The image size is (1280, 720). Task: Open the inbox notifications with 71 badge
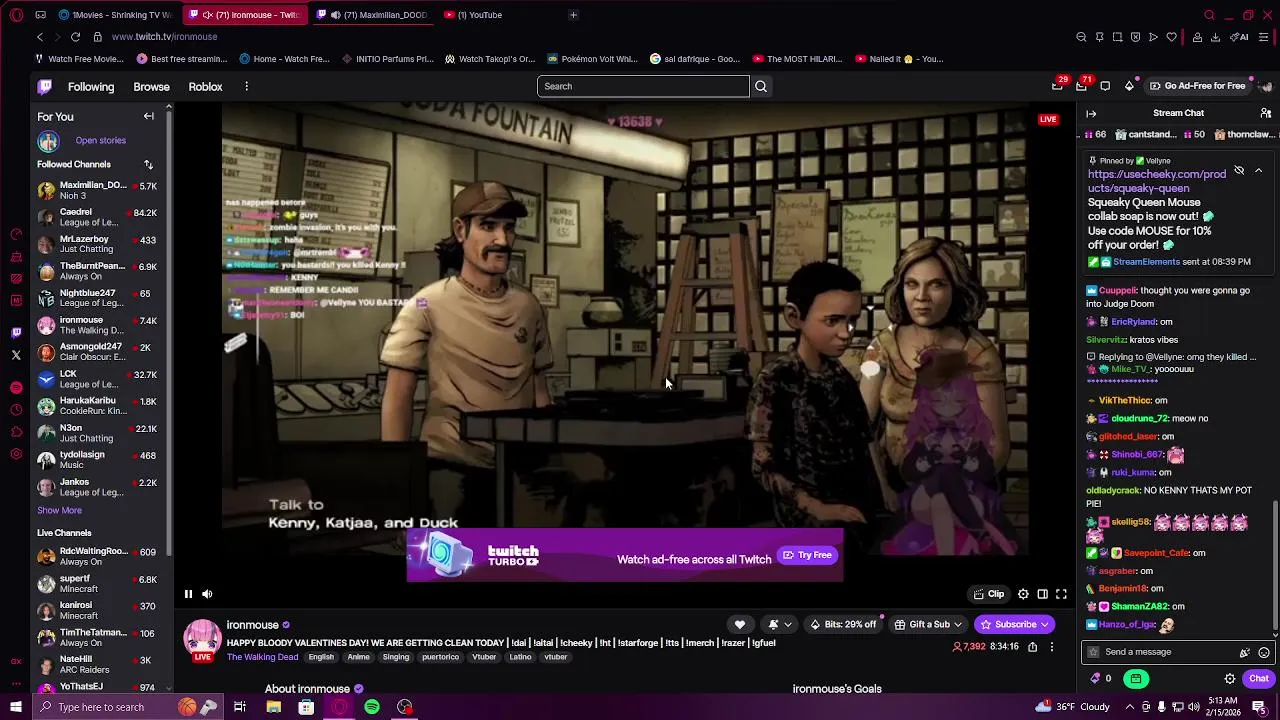pos(1081,86)
